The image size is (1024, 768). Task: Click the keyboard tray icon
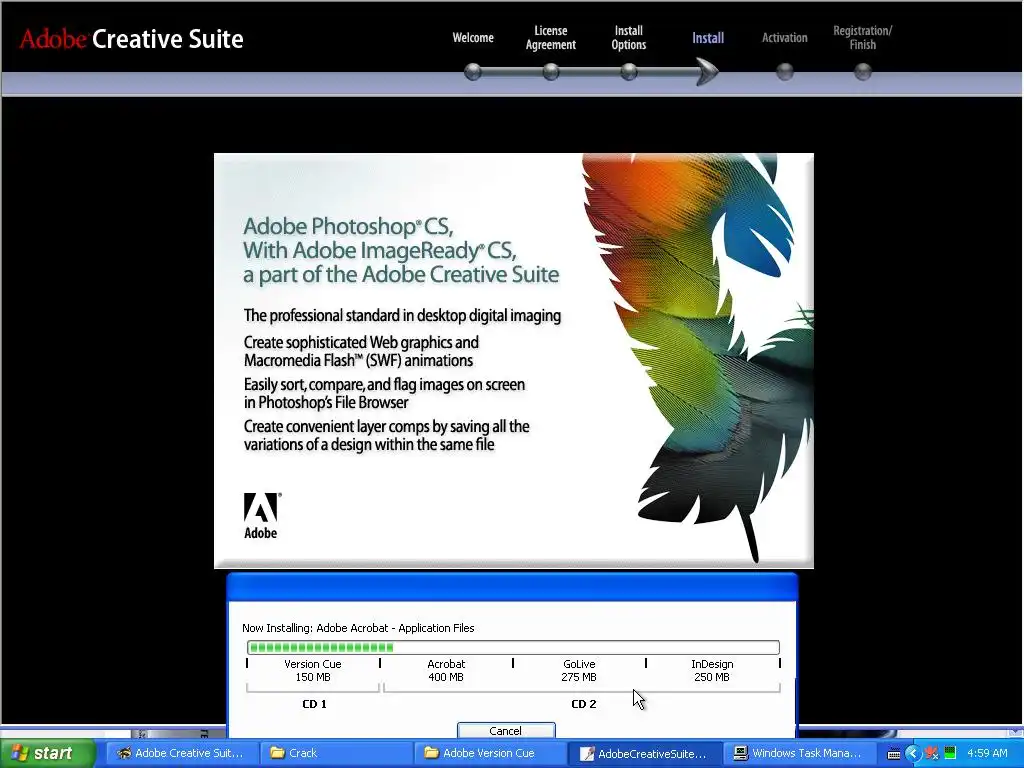894,754
